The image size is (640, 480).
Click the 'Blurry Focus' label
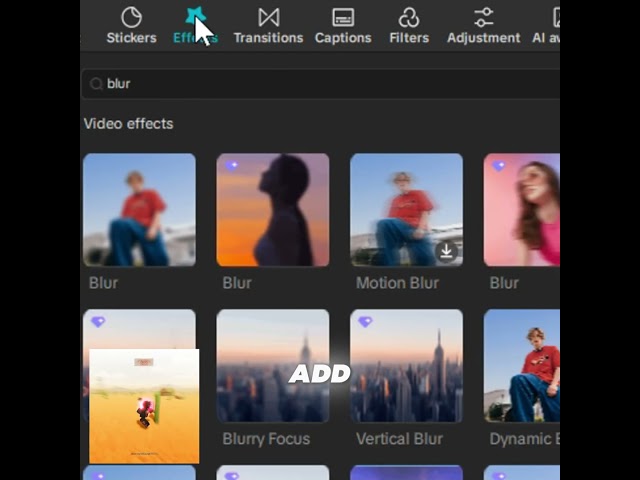266,439
